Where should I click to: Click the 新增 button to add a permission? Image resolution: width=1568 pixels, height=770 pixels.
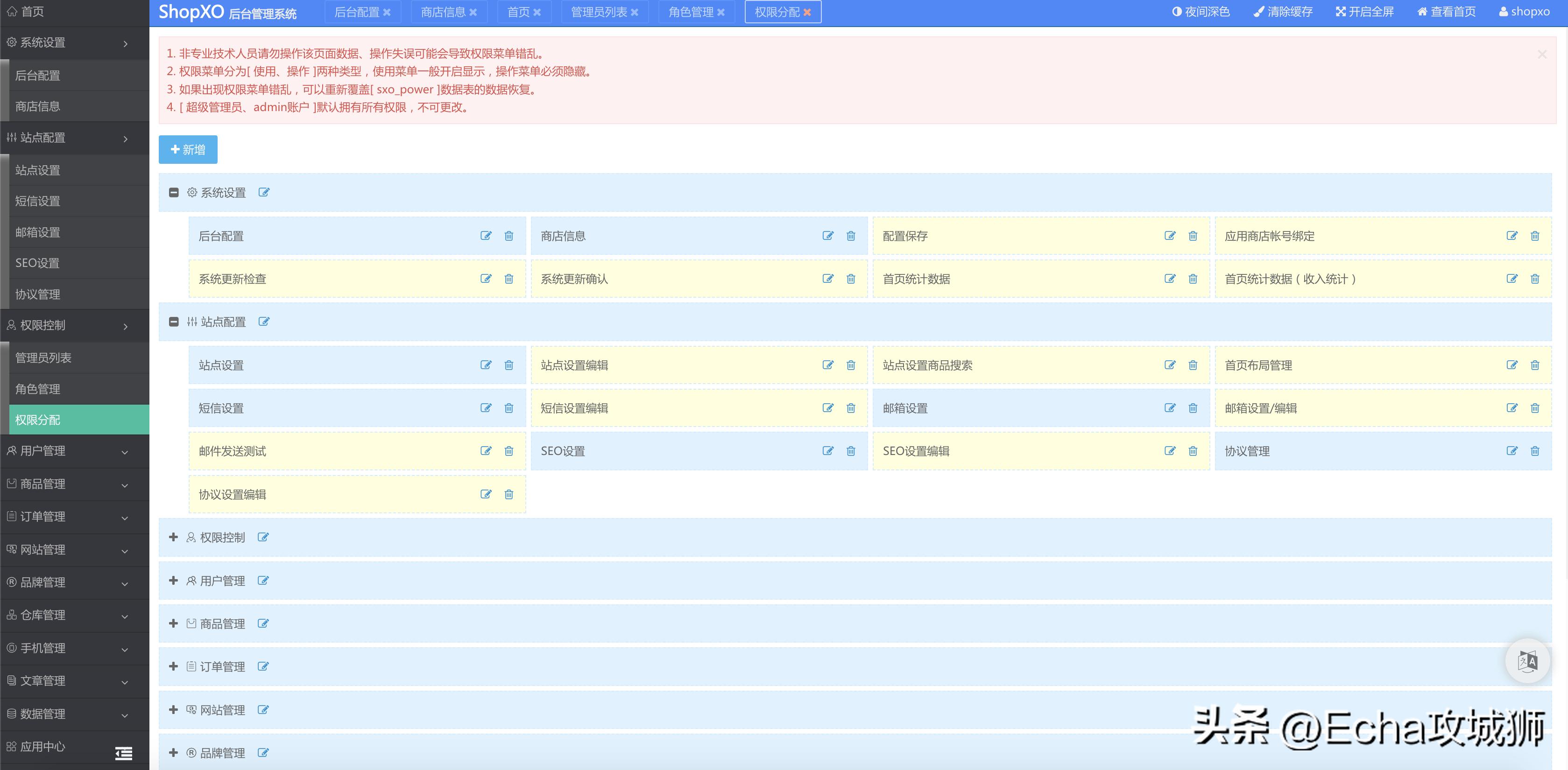[188, 149]
